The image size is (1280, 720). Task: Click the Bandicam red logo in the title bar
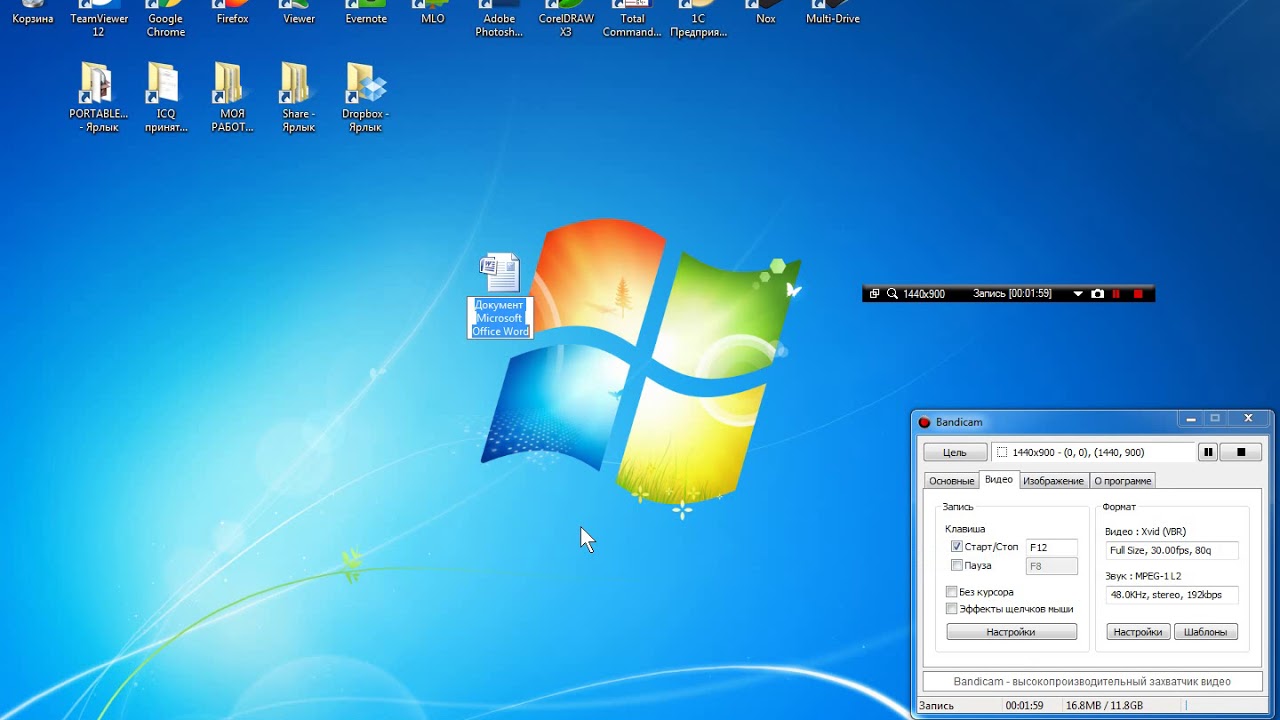tap(924, 422)
